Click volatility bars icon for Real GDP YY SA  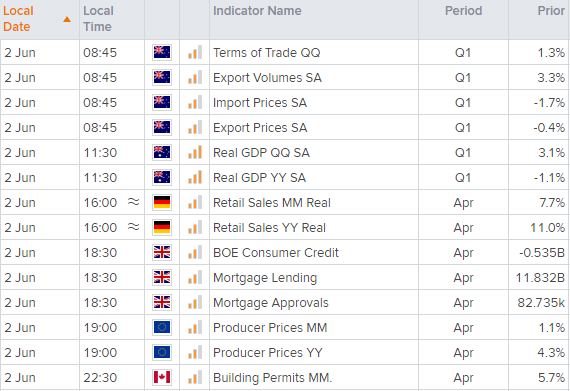[195, 177]
